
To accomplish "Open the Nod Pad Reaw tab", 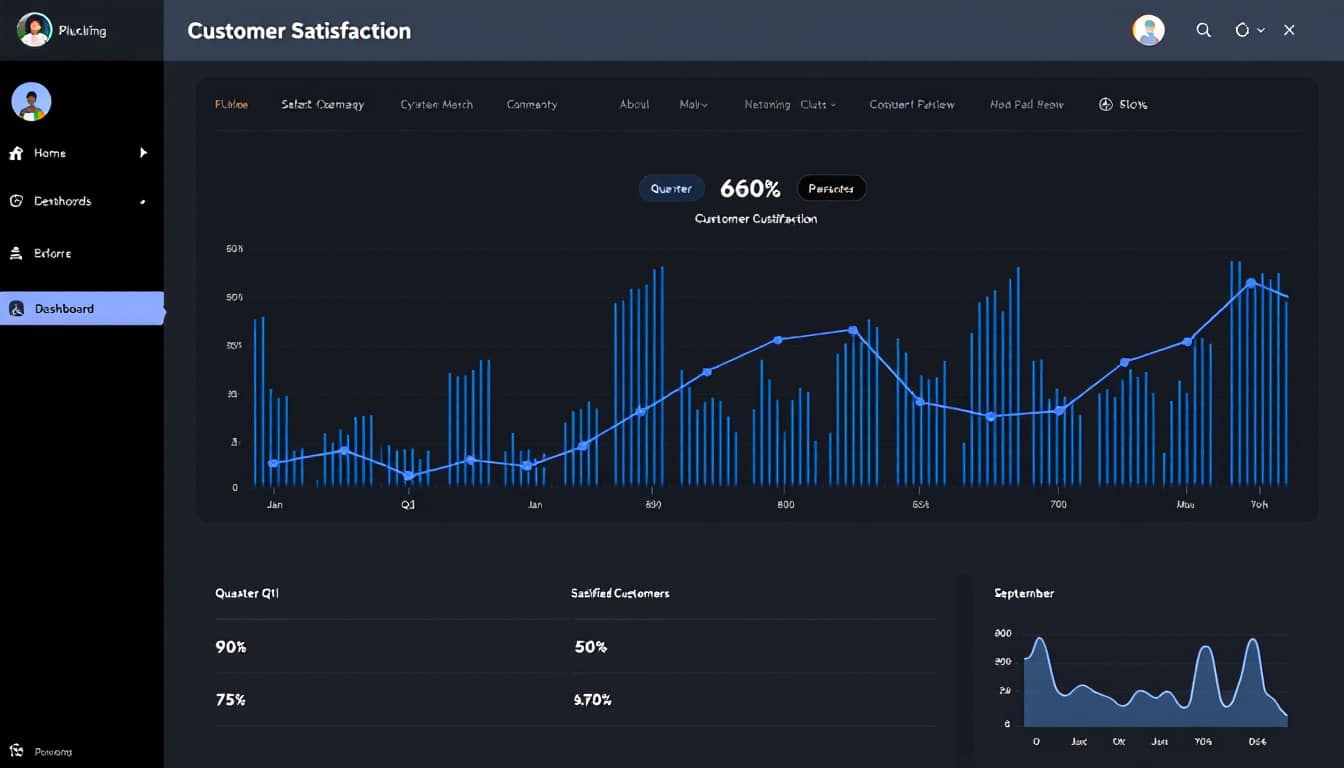I will coord(1026,104).
